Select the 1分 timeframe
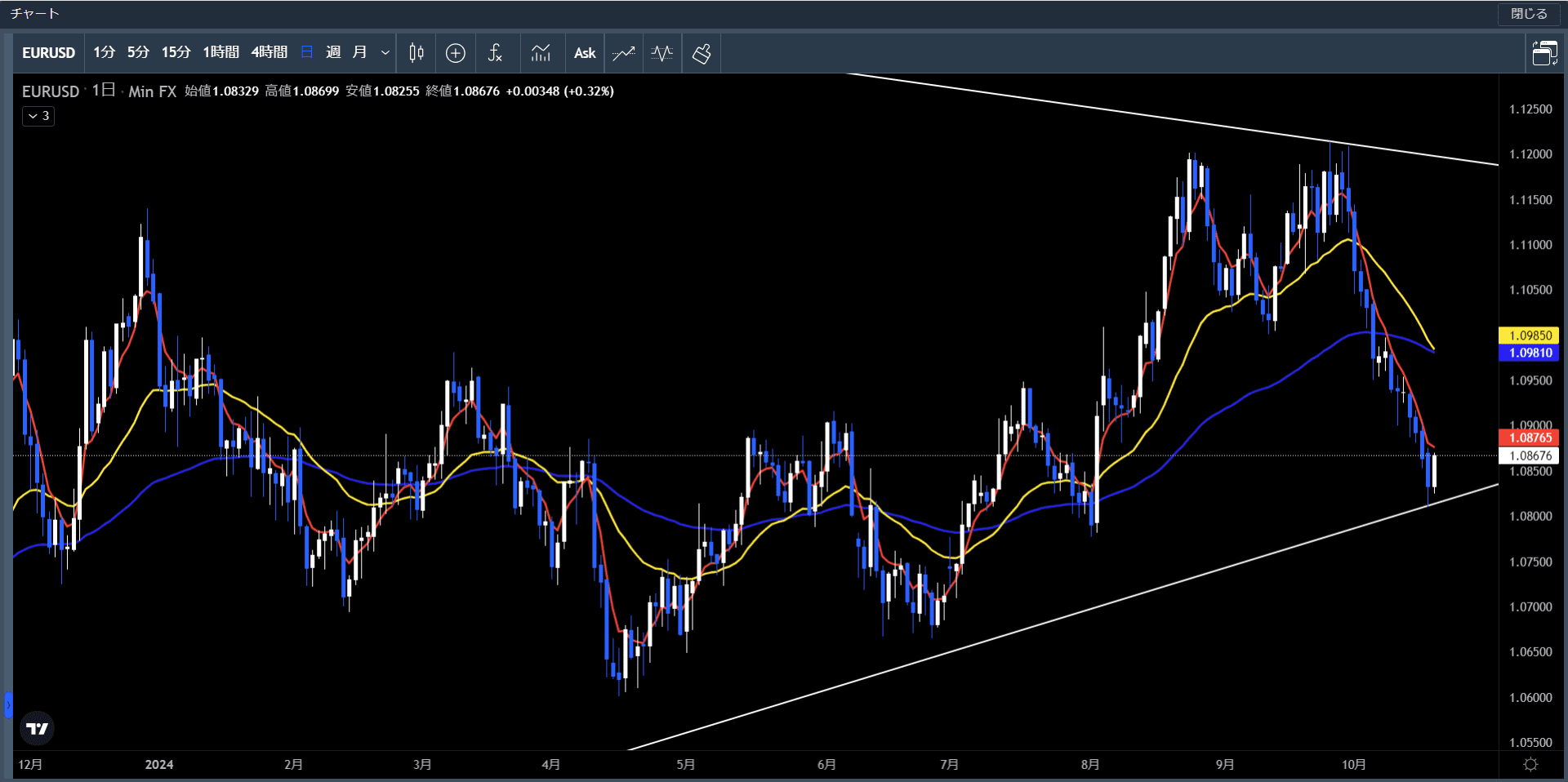 pyautogui.click(x=104, y=52)
